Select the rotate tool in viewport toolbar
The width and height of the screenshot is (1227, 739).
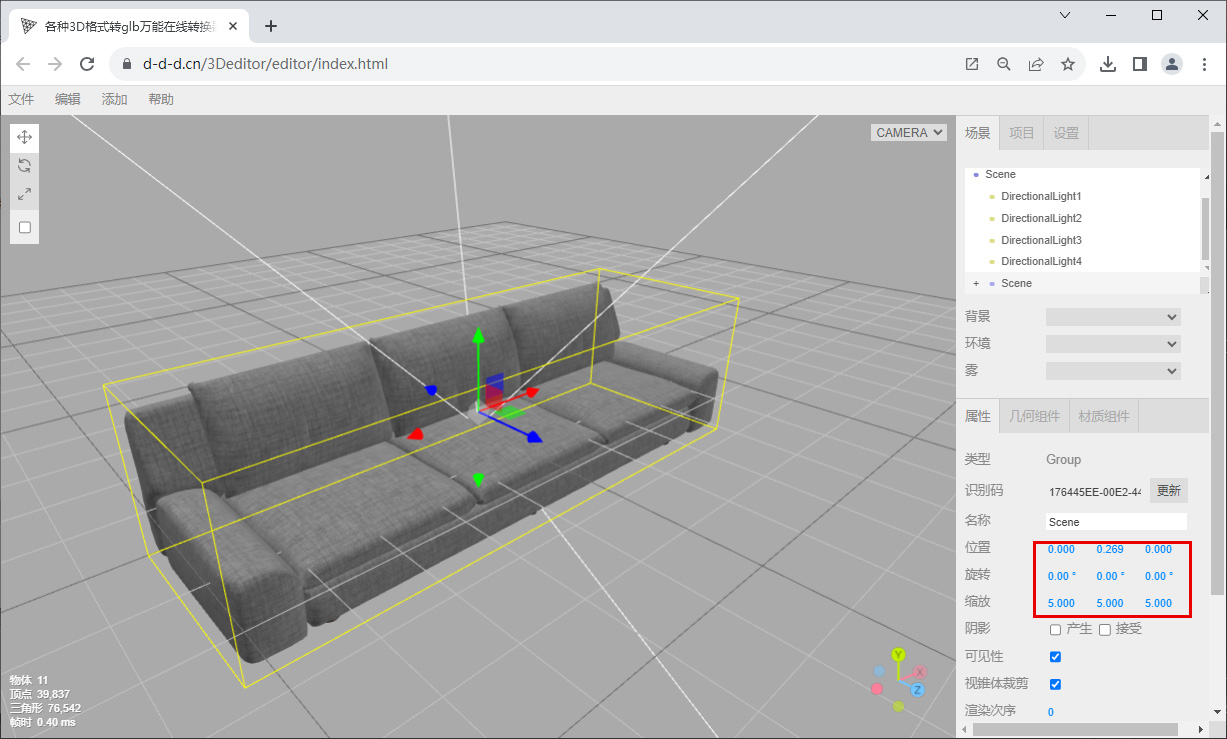point(25,166)
